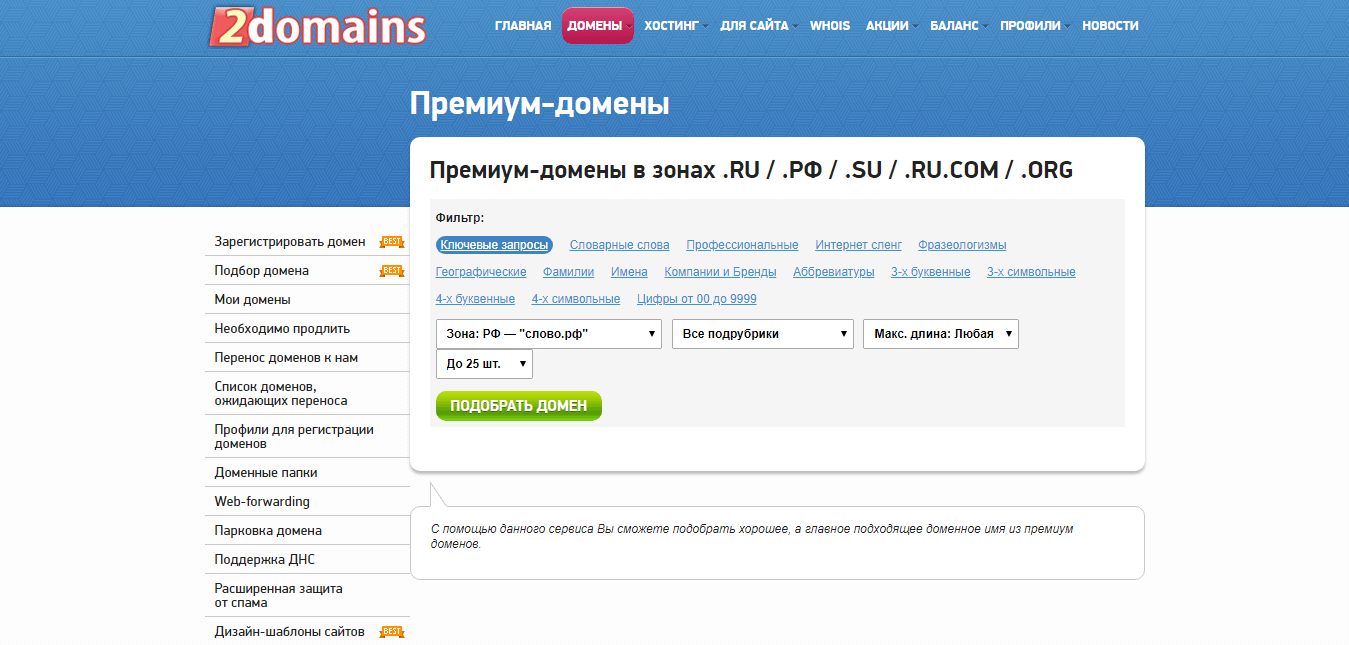
Task: Open the Макс. длина: Любая dropdown
Action: tap(940, 334)
